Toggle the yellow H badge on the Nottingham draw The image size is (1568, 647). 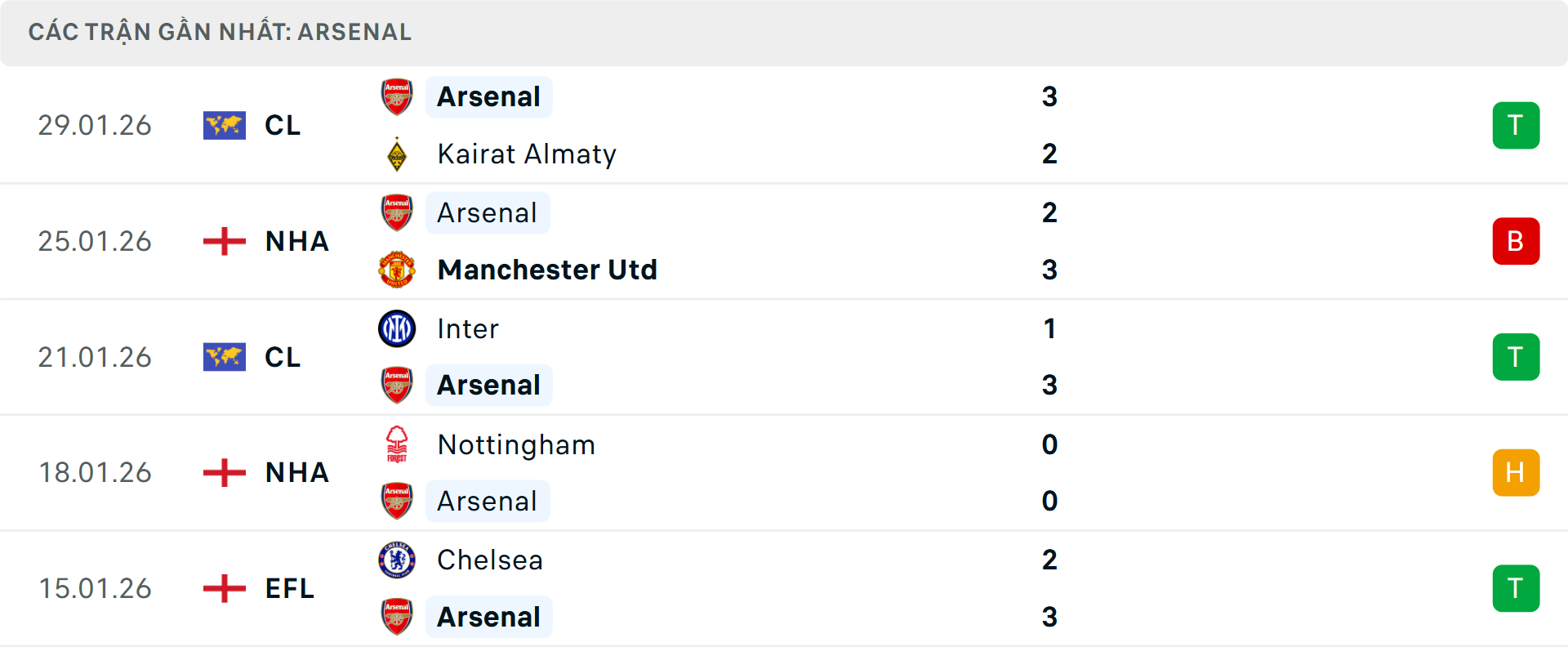pos(1517,472)
